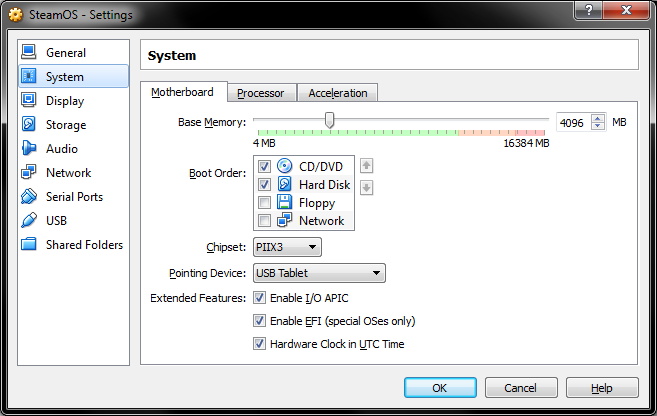Select Shared Folders label in settings list
This screenshot has height=416, width=657.
tap(84, 244)
